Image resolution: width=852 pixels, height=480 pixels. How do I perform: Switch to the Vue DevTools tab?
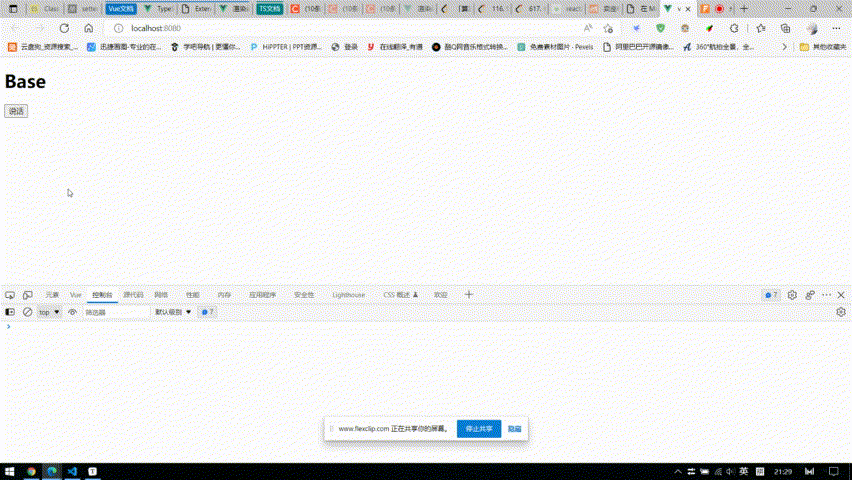pyautogui.click(x=76, y=295)
